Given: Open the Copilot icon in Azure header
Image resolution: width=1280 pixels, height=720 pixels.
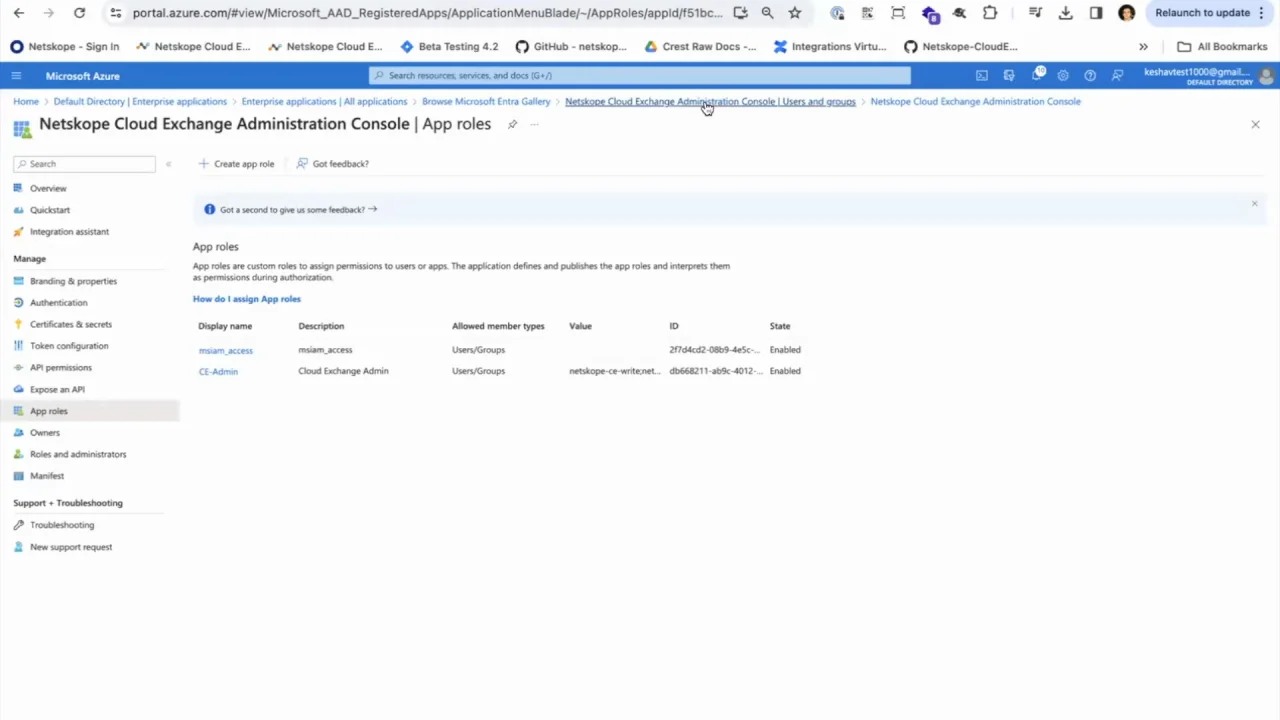Looking at the screenshot, I should point(1009,76).
